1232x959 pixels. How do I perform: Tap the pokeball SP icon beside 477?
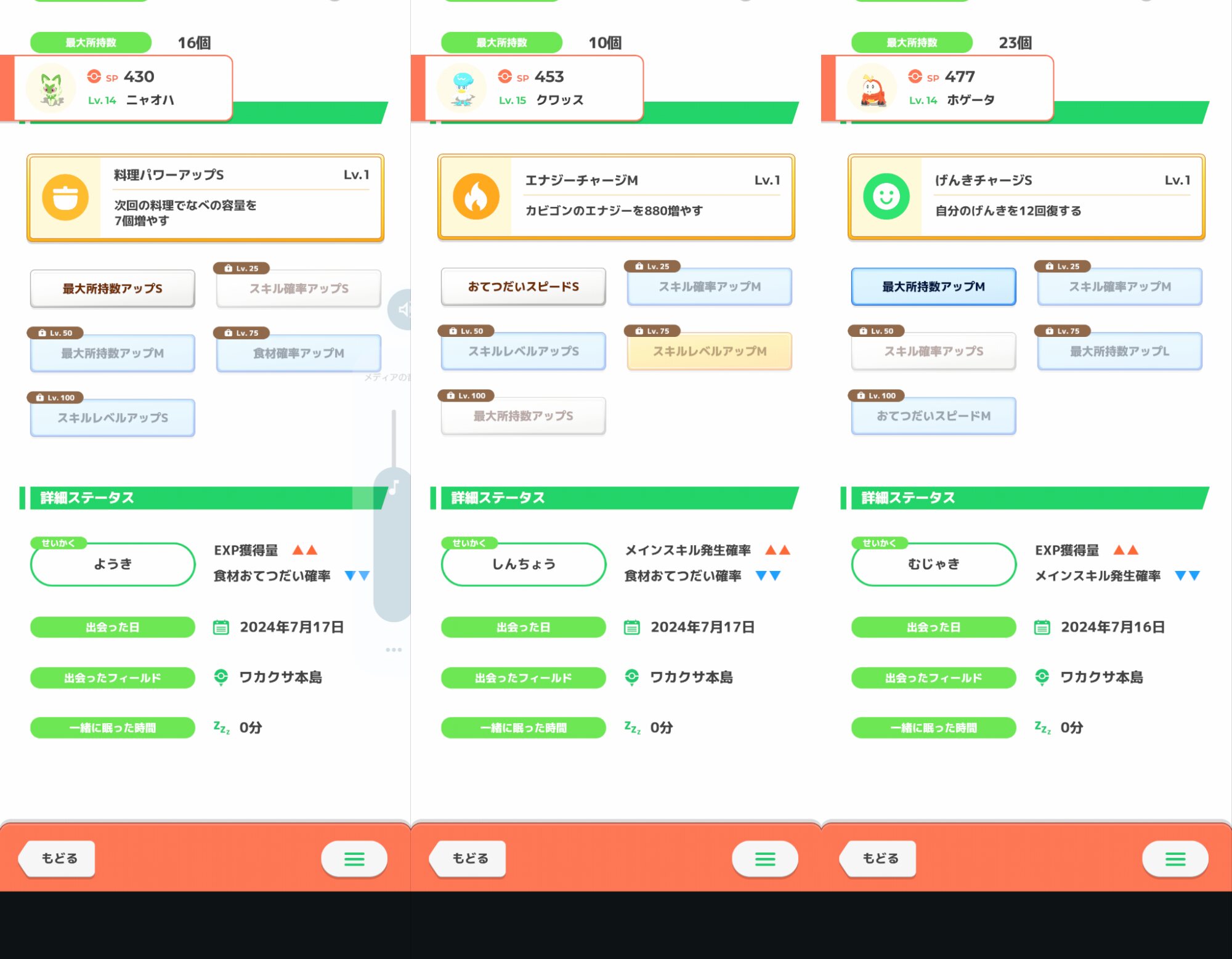click(915, 76)
